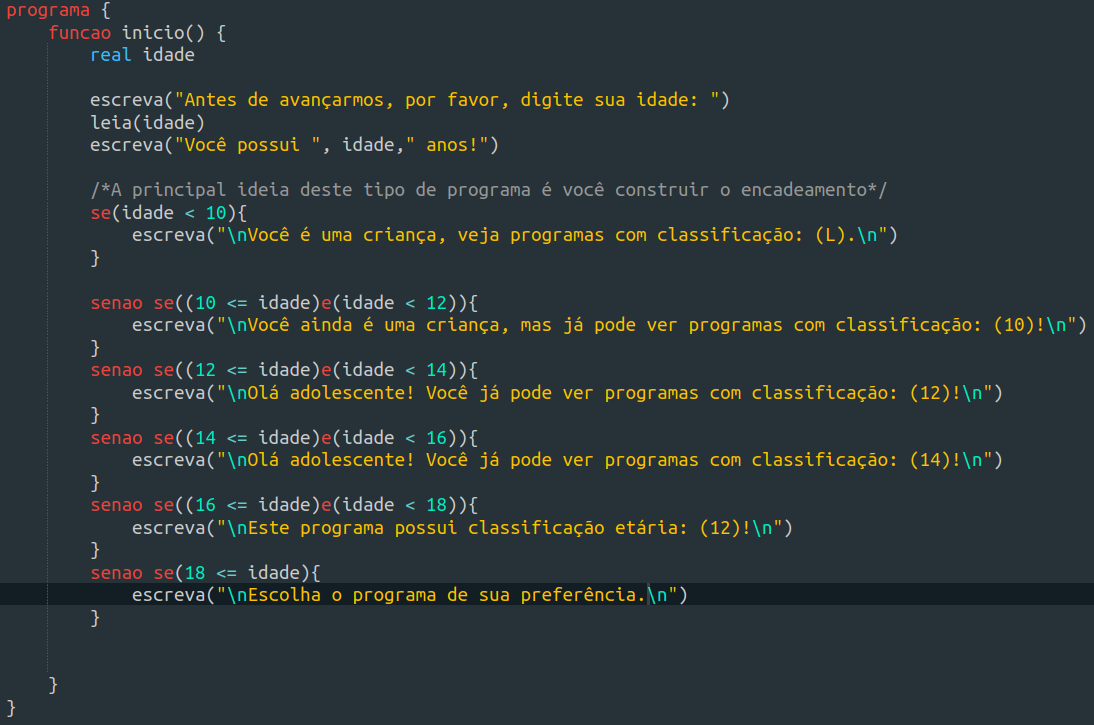Click the "idade" variable in the real declaration
The image size is (1094, 725).
click(168, 55)
